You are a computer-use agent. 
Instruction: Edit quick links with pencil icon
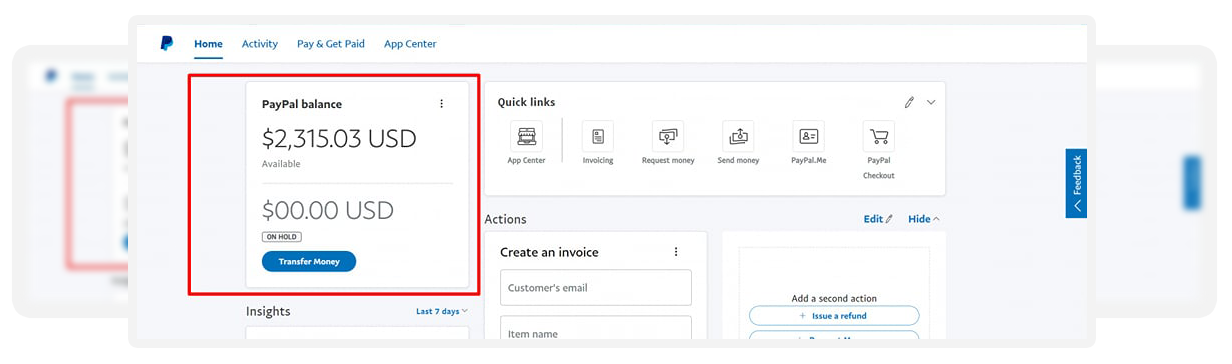tap(909, 102)
